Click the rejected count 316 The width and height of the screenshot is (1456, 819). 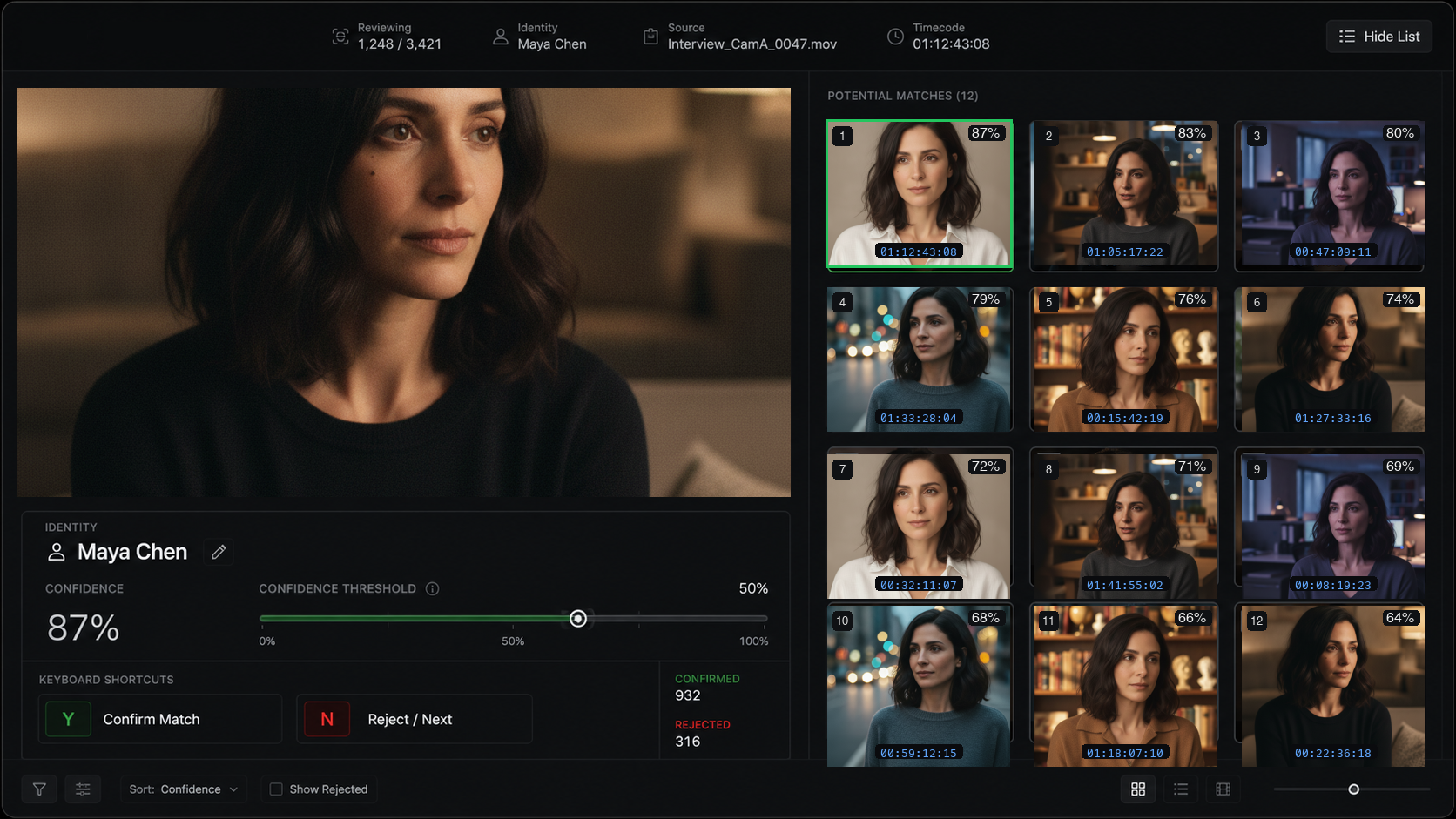(688, 742)
